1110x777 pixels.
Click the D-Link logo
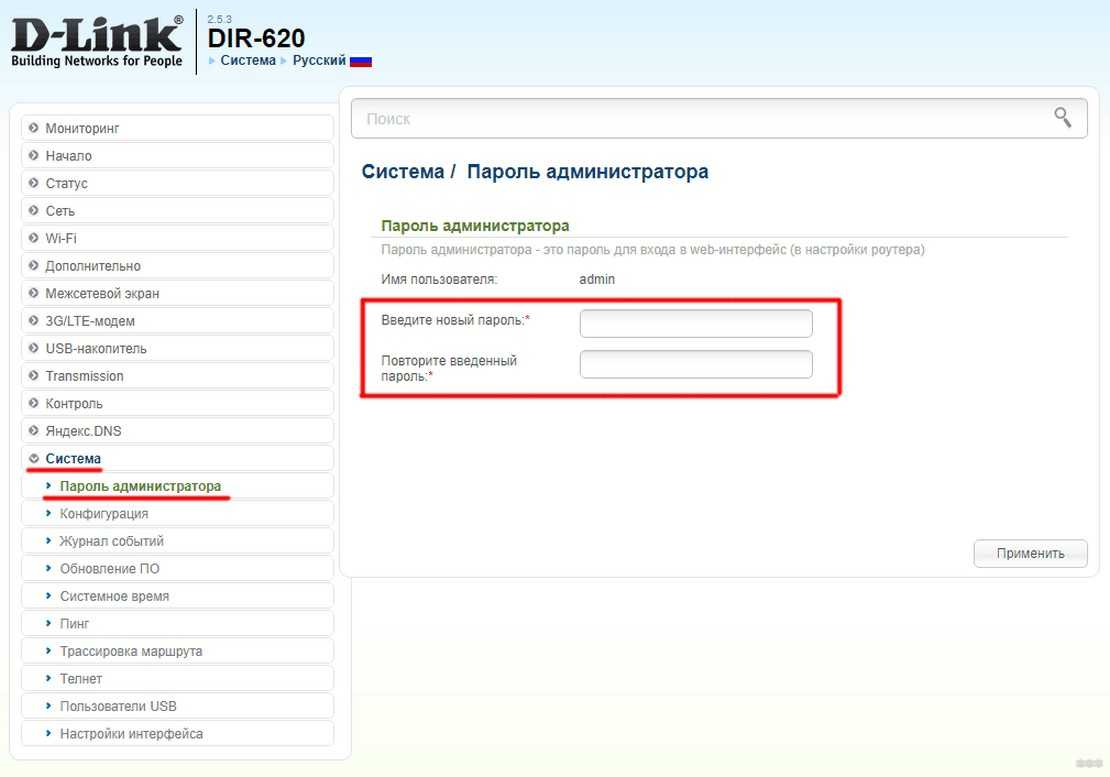[97, 41]
